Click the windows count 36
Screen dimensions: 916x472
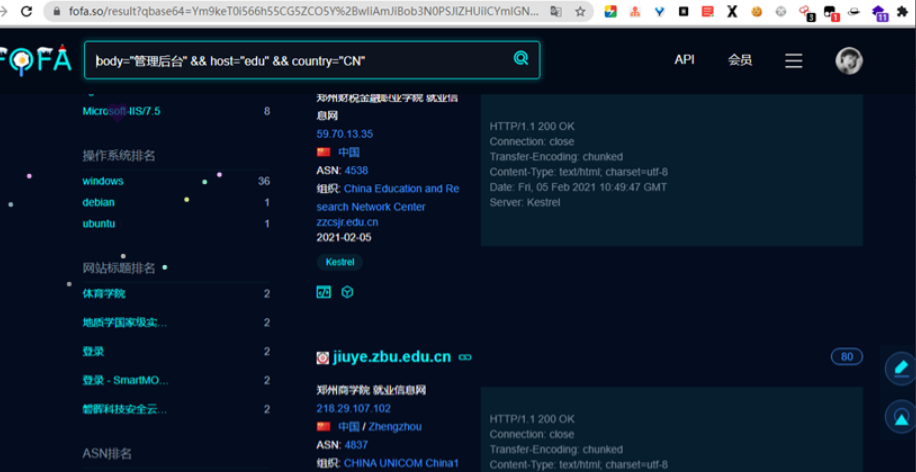pos(264,181)
